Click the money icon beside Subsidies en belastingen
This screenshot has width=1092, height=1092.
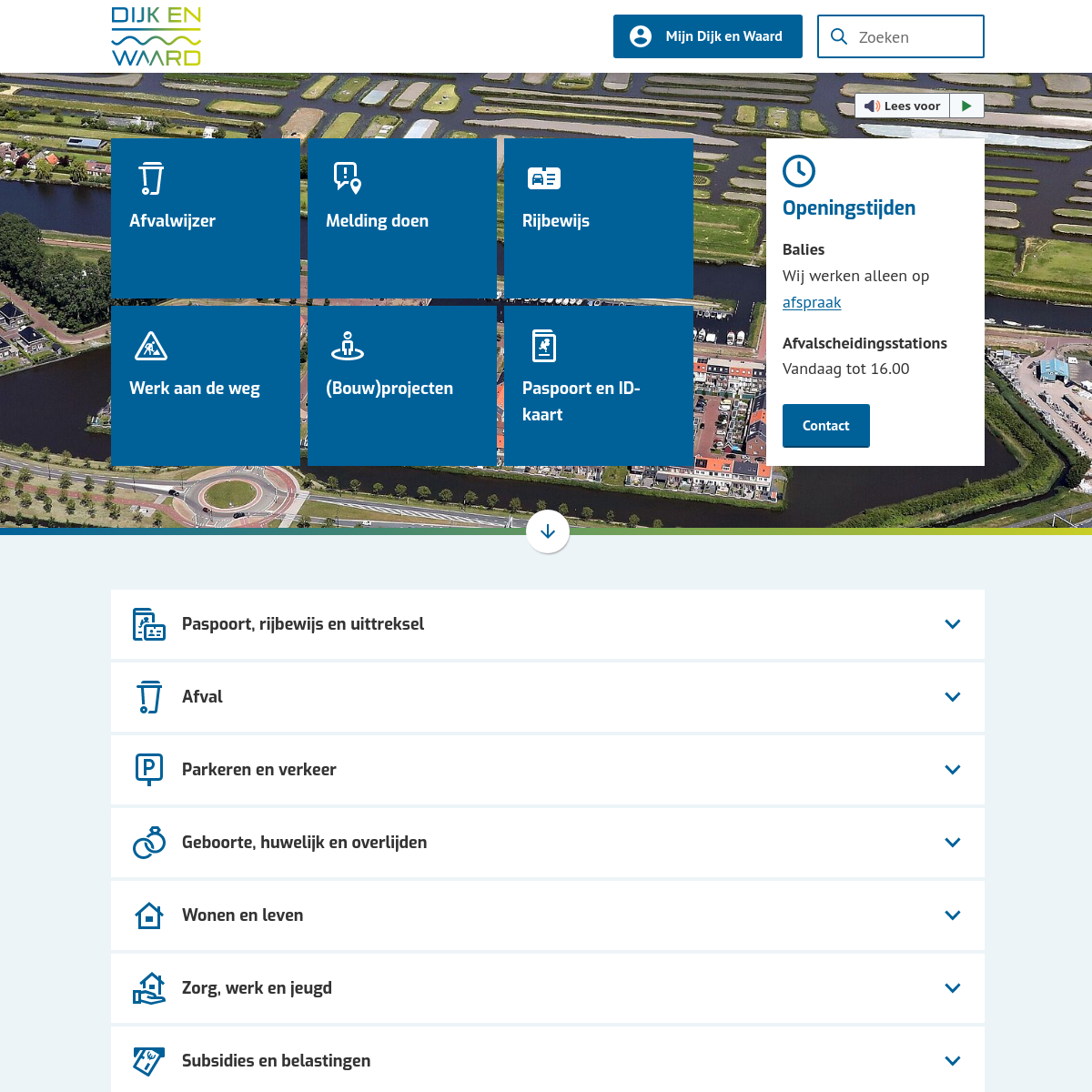(149, 1061)
